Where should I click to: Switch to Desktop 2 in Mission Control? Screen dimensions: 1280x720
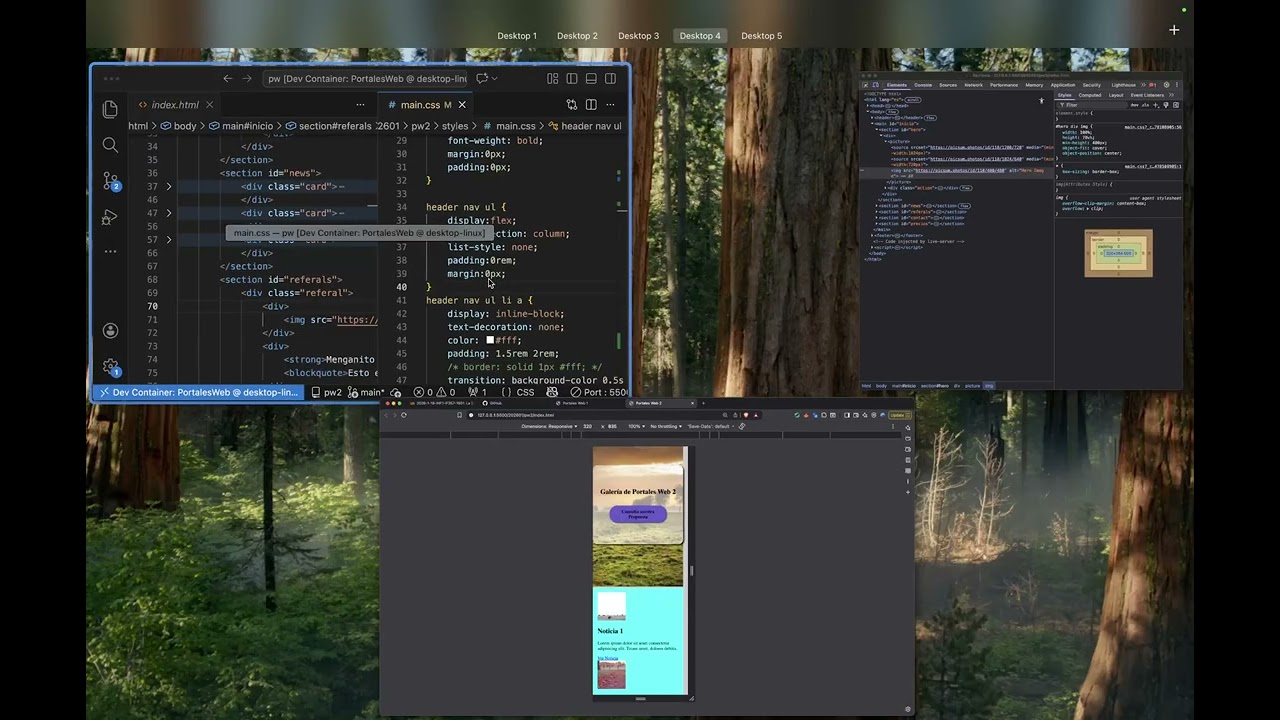point(577,36)
